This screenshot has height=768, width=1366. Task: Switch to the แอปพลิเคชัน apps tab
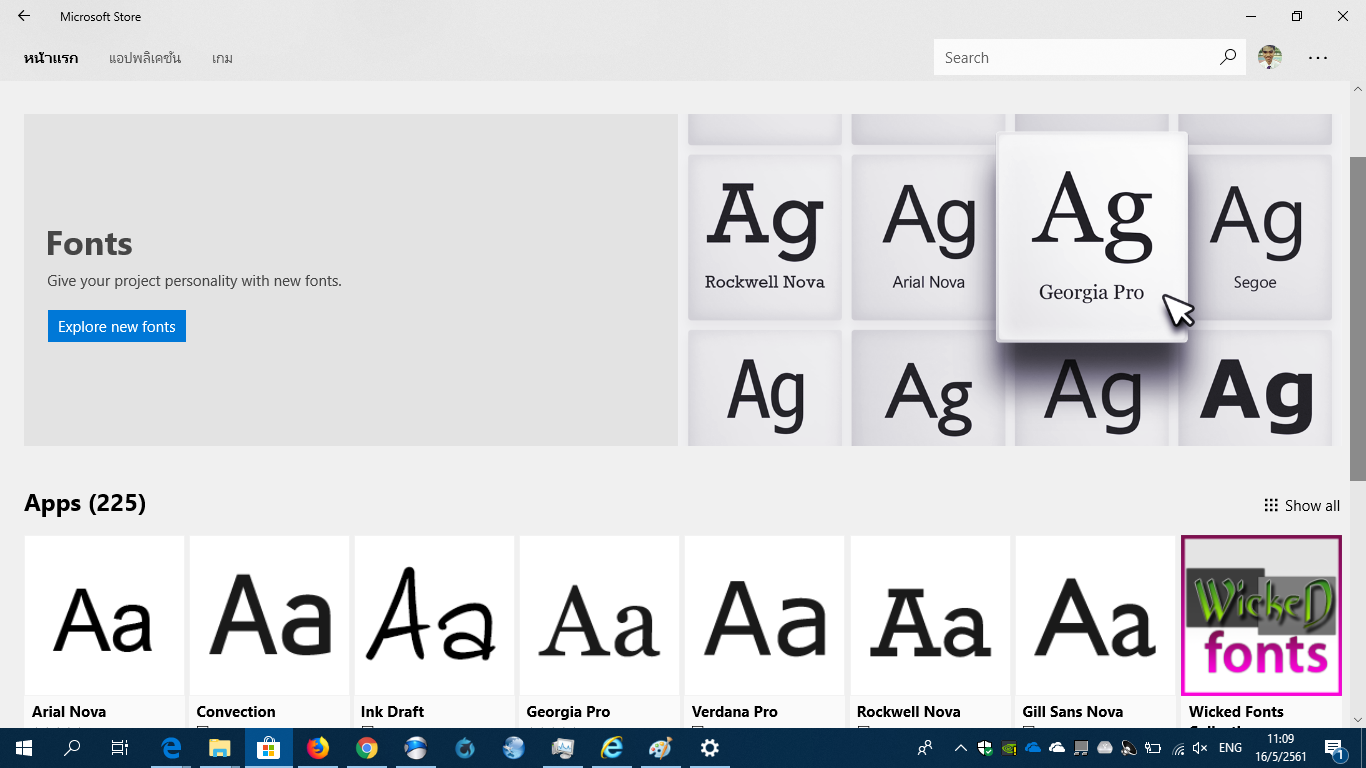pyautogui.click(x=145, y=58)
